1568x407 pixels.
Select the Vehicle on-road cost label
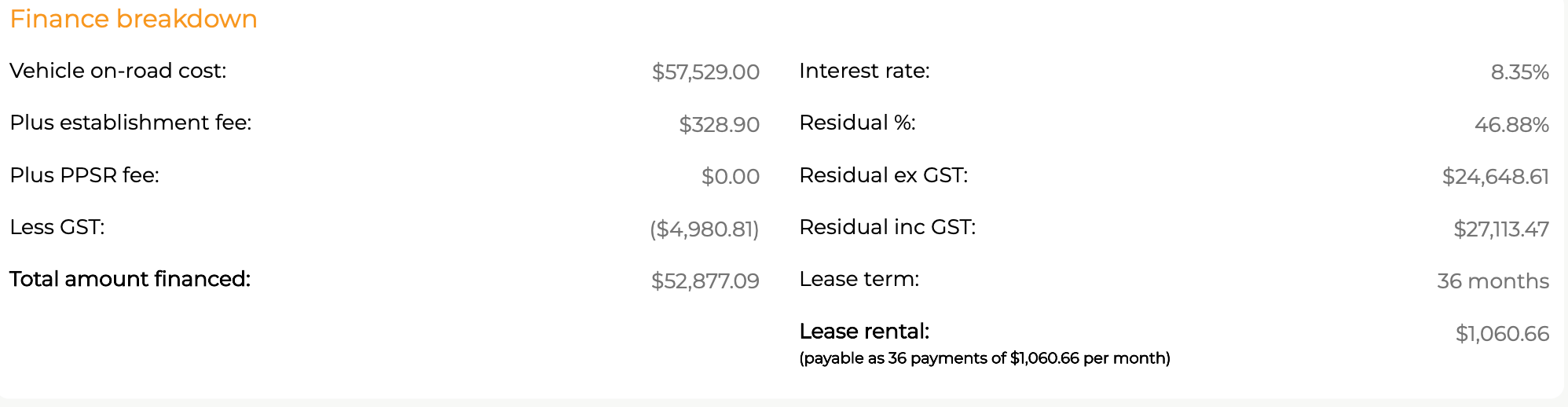click(118, 71)
